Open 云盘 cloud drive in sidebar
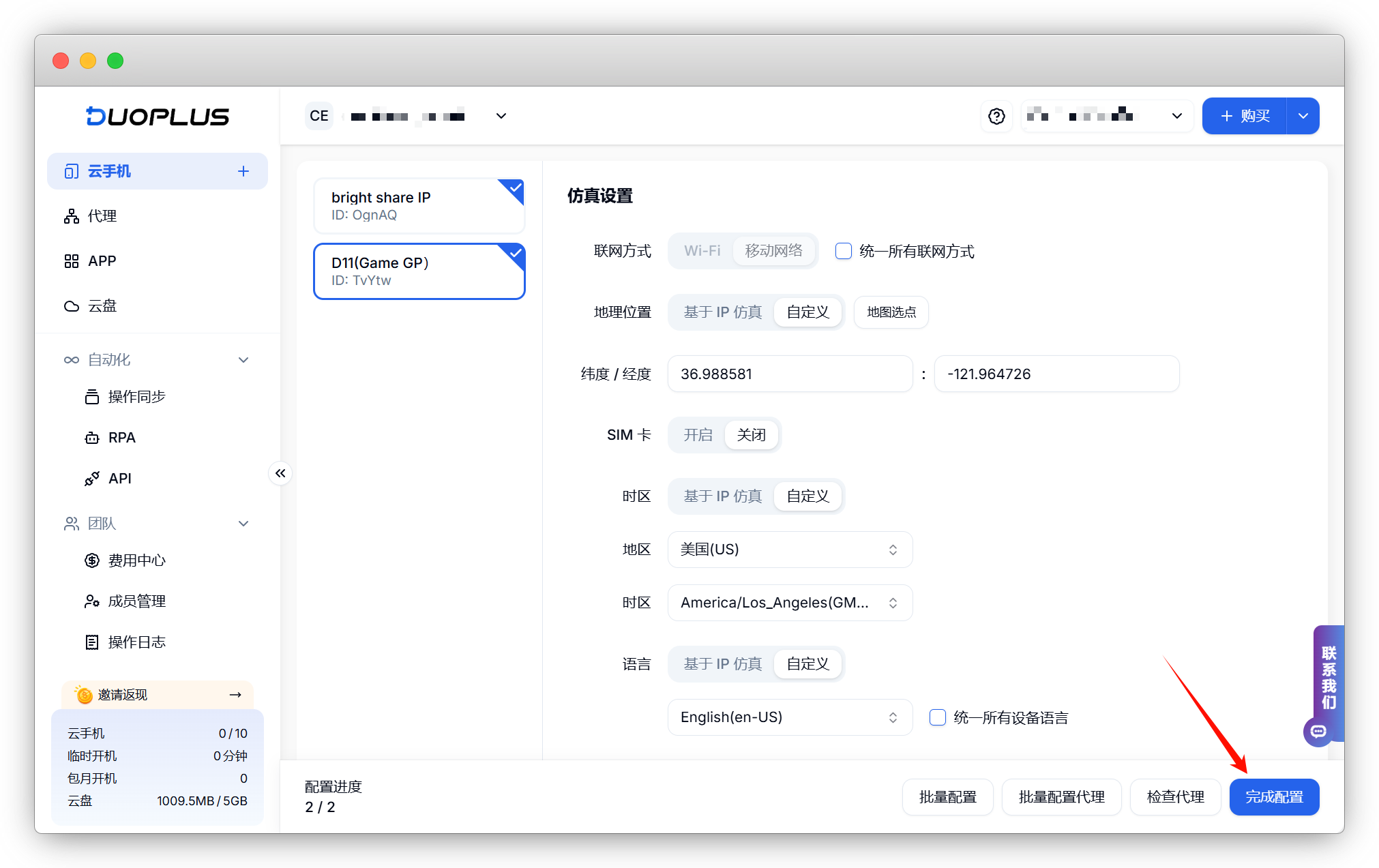1379x868 pixels. (102, 306)
